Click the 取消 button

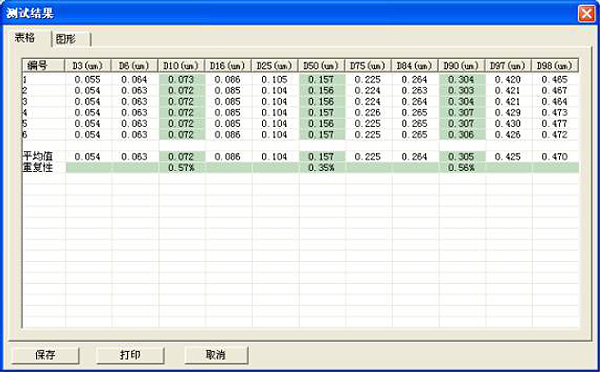tap(216, 355)
